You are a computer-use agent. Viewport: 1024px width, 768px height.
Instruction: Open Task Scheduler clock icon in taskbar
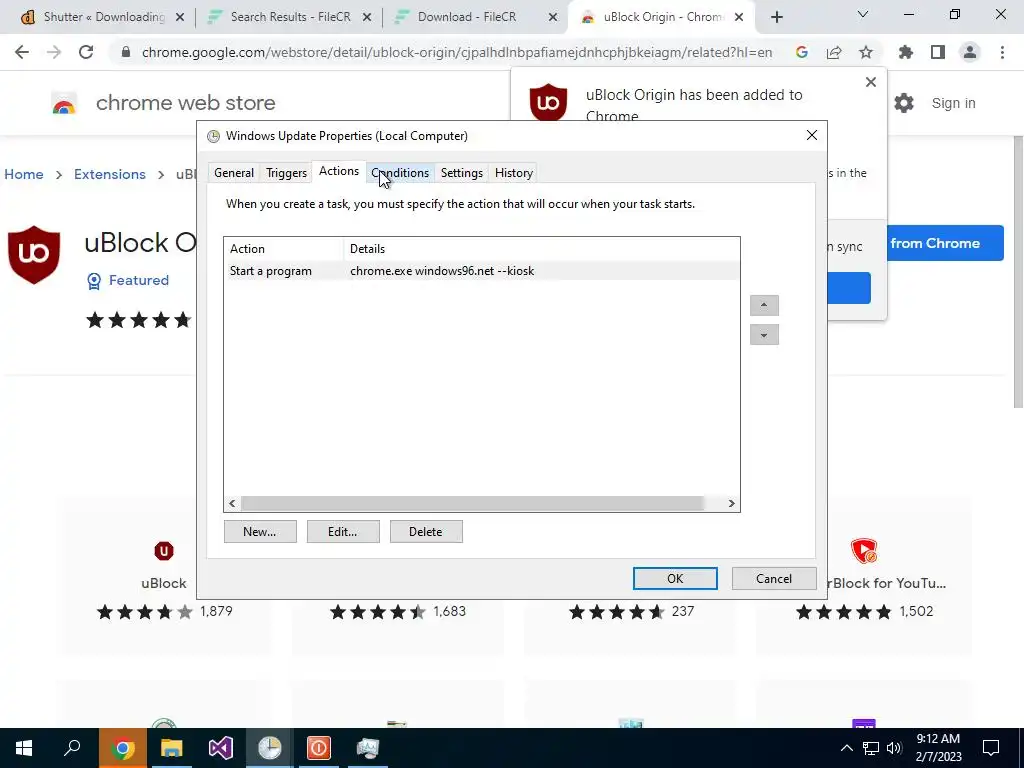pos(269,748)
